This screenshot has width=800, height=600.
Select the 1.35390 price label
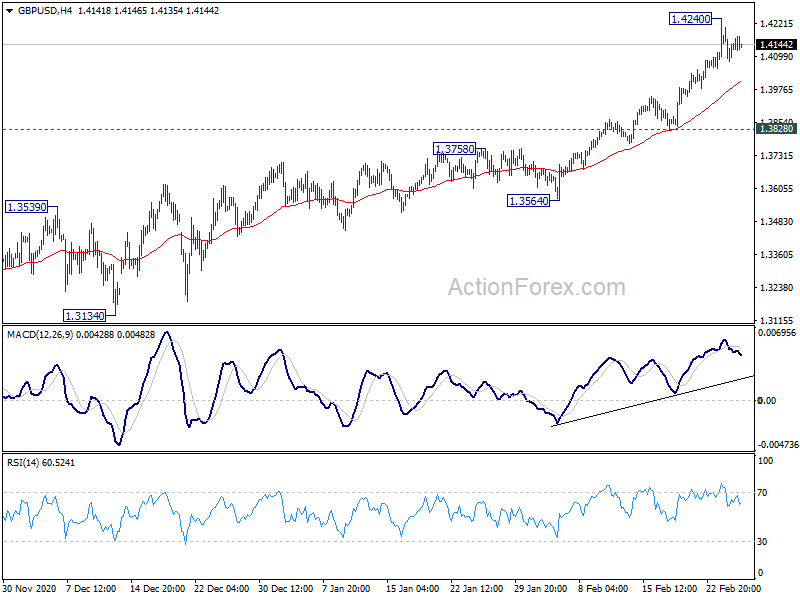coord(27,207)
